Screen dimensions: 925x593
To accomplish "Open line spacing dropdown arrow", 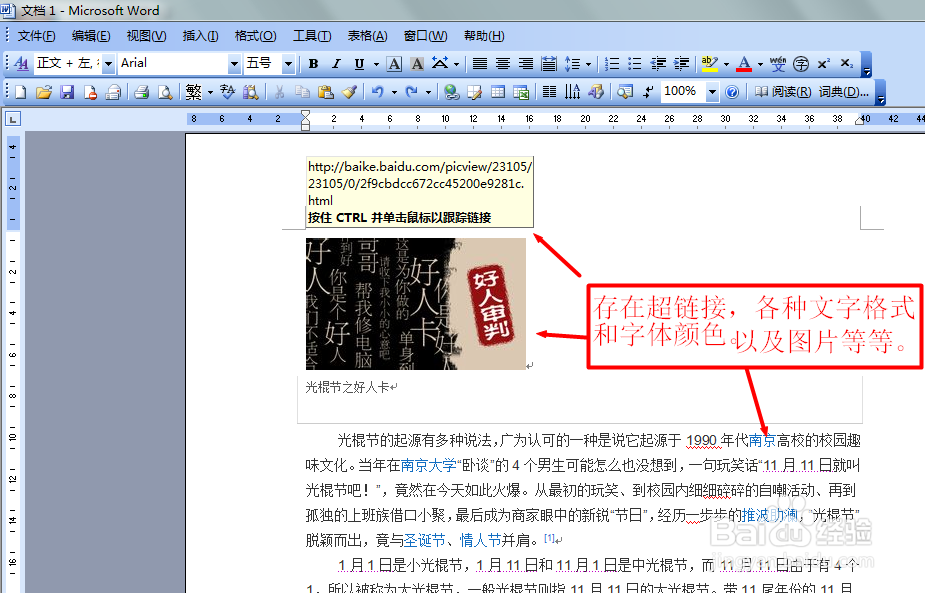I will coord(588,63).
